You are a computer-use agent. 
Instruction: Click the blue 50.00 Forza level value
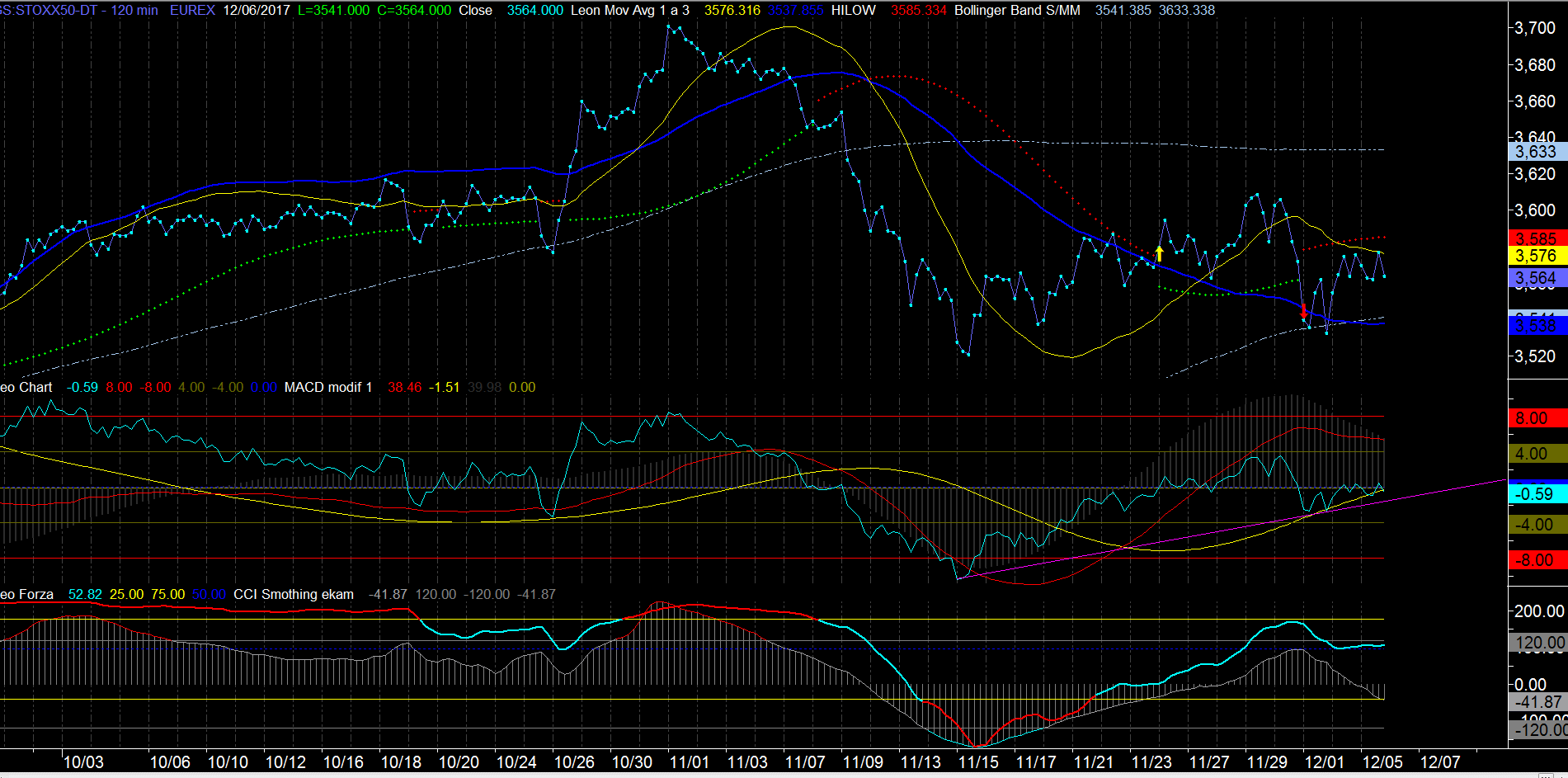[209, 594]
